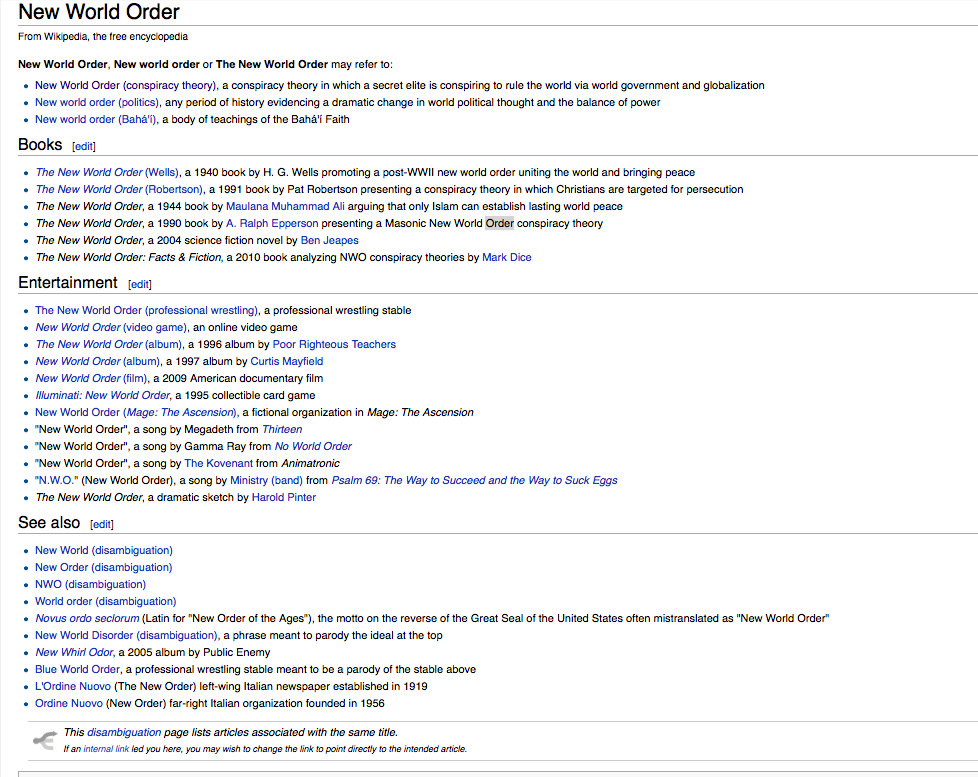Follow the disambiguation link in the footer note
The image size is (978, 777).
[x=123, y=732]
